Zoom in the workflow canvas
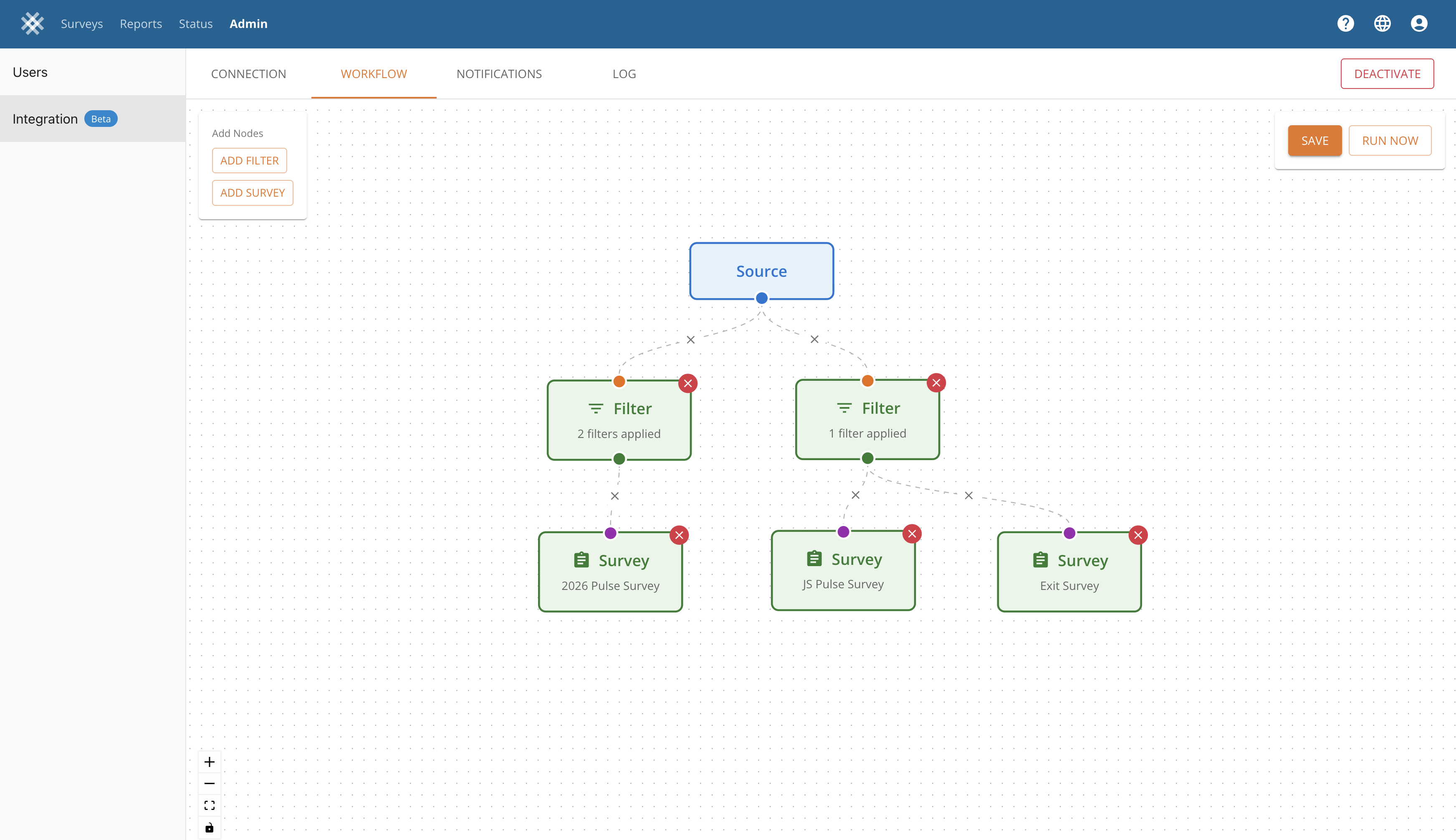The image size is (1456, 840). pos(210,762)
